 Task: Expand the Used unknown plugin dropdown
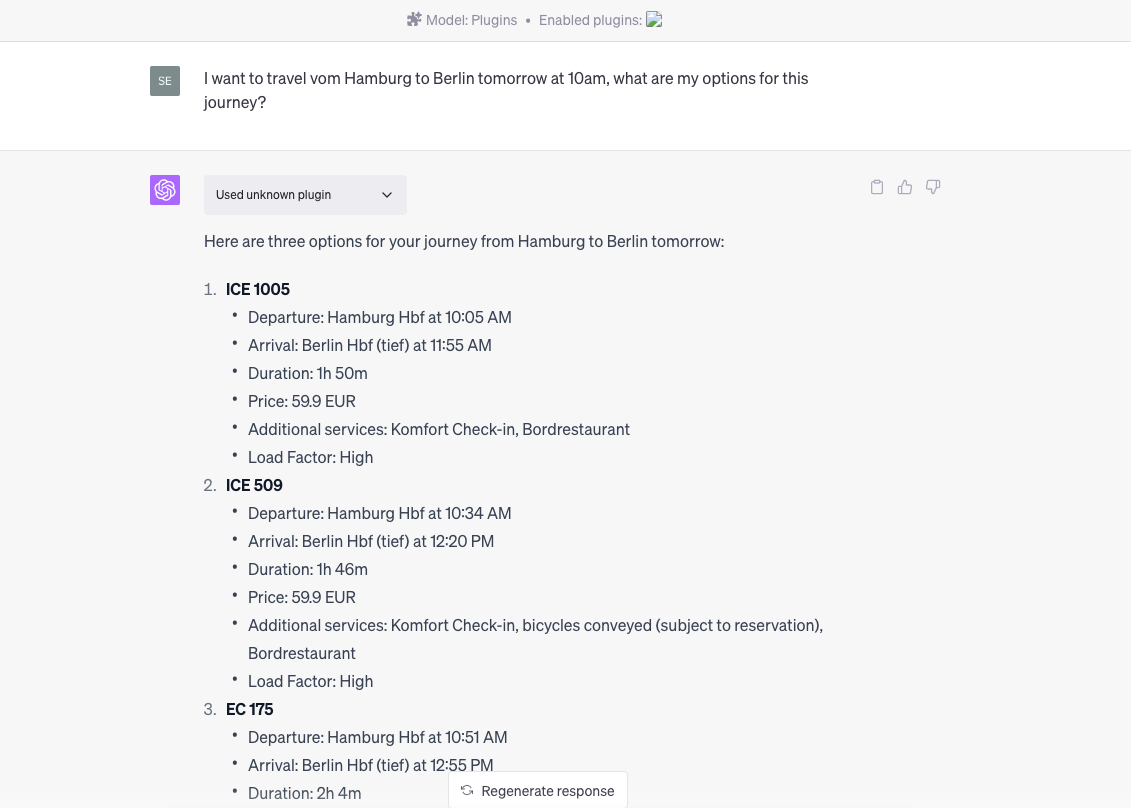pos(305,195)
